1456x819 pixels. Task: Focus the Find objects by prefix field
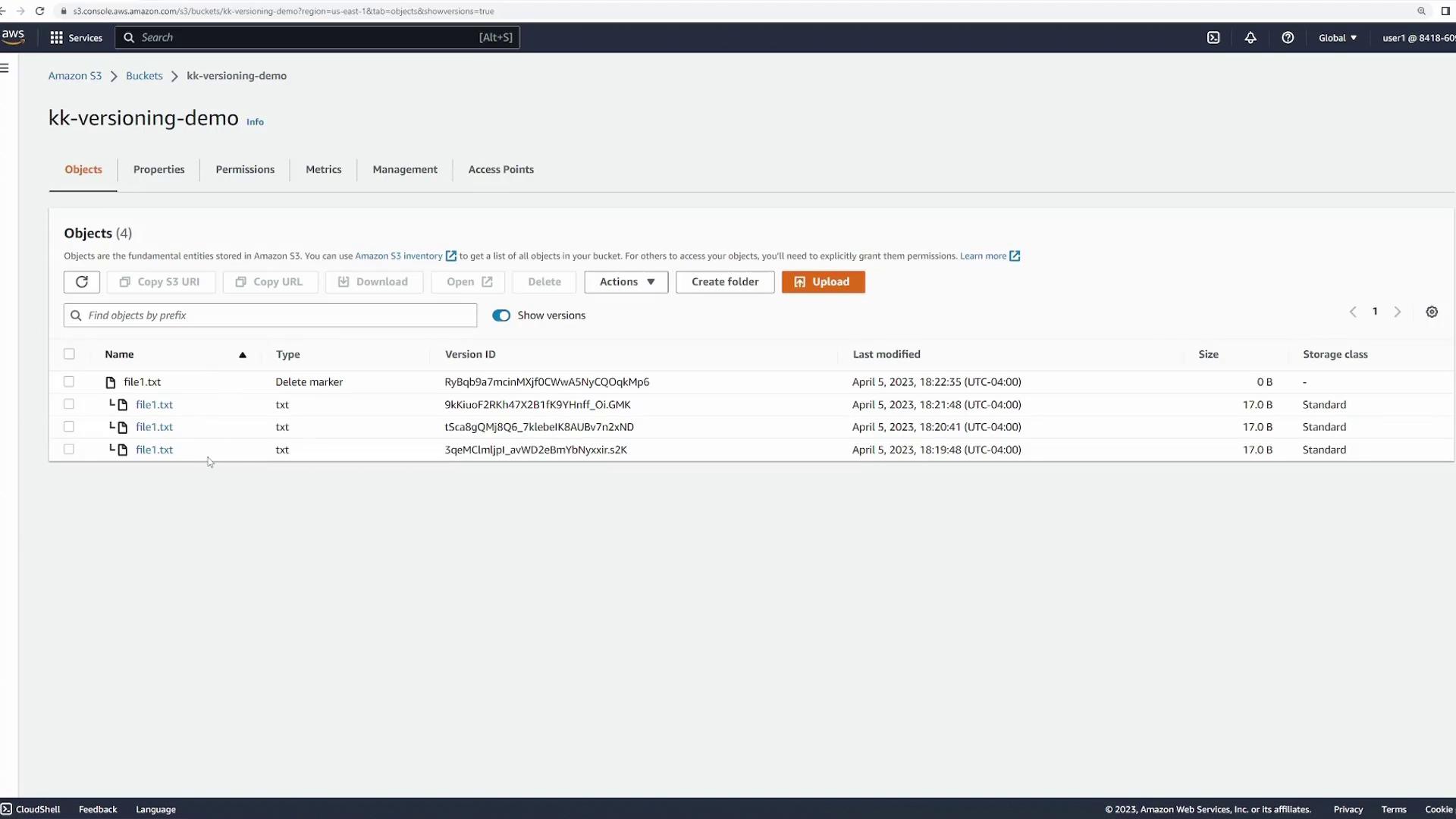coord(270,315)
